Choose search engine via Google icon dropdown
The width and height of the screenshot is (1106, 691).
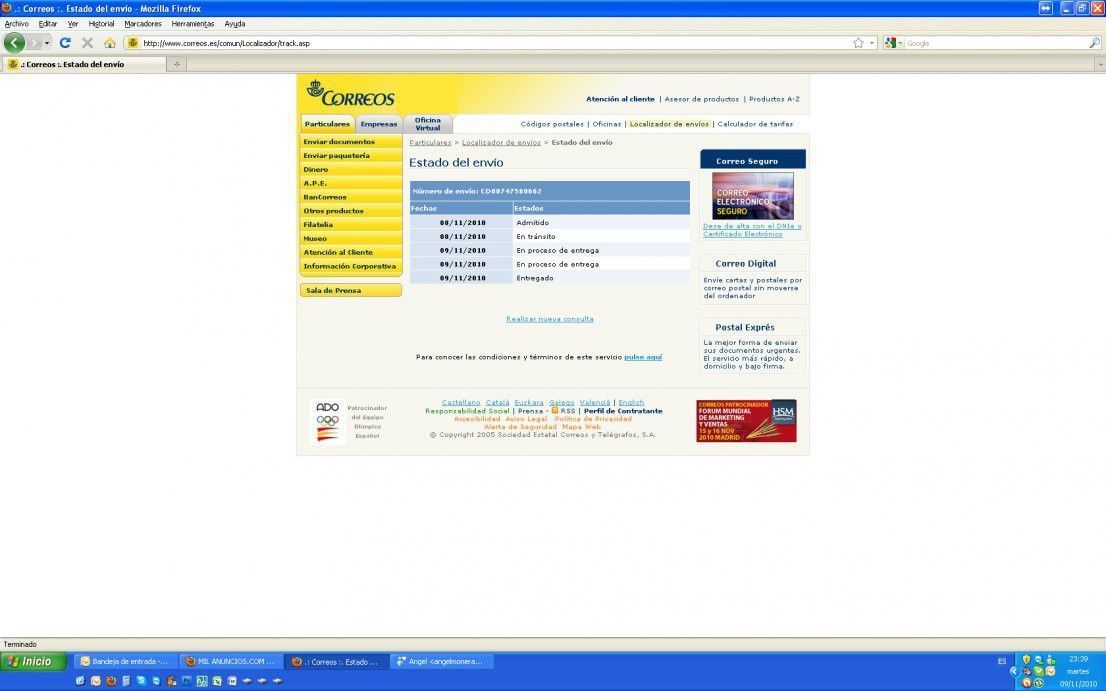coord(893,43)
